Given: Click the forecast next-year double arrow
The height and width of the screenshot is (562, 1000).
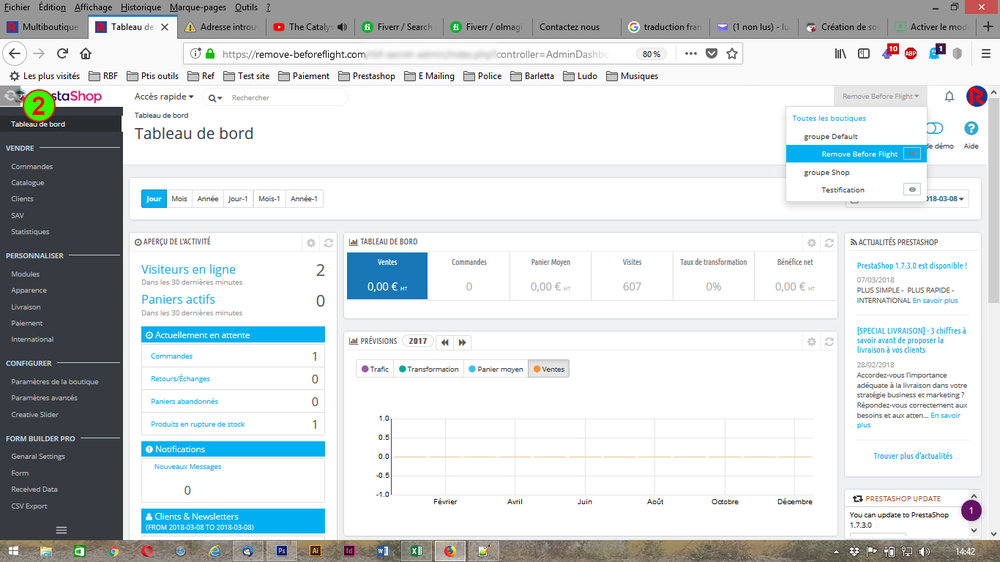Looking at the screenshot, I should click(462, 342).
